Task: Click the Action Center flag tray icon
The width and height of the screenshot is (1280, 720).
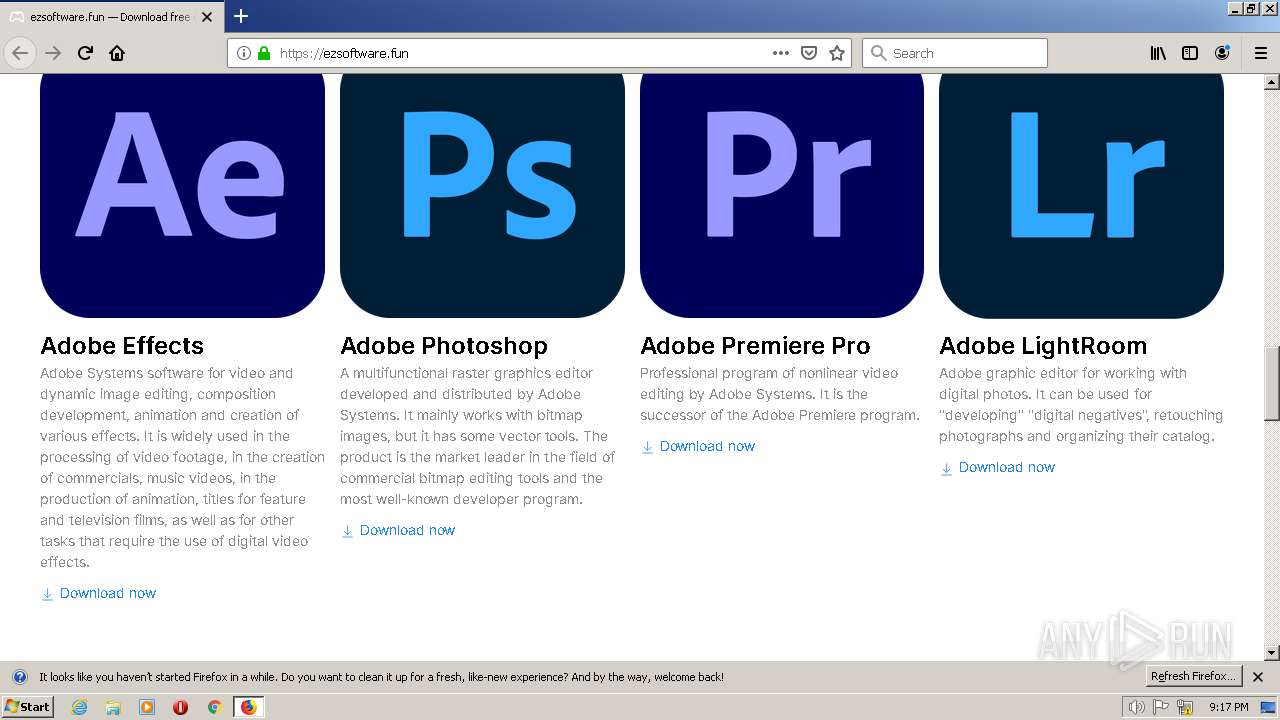Action: point(1161,707)
